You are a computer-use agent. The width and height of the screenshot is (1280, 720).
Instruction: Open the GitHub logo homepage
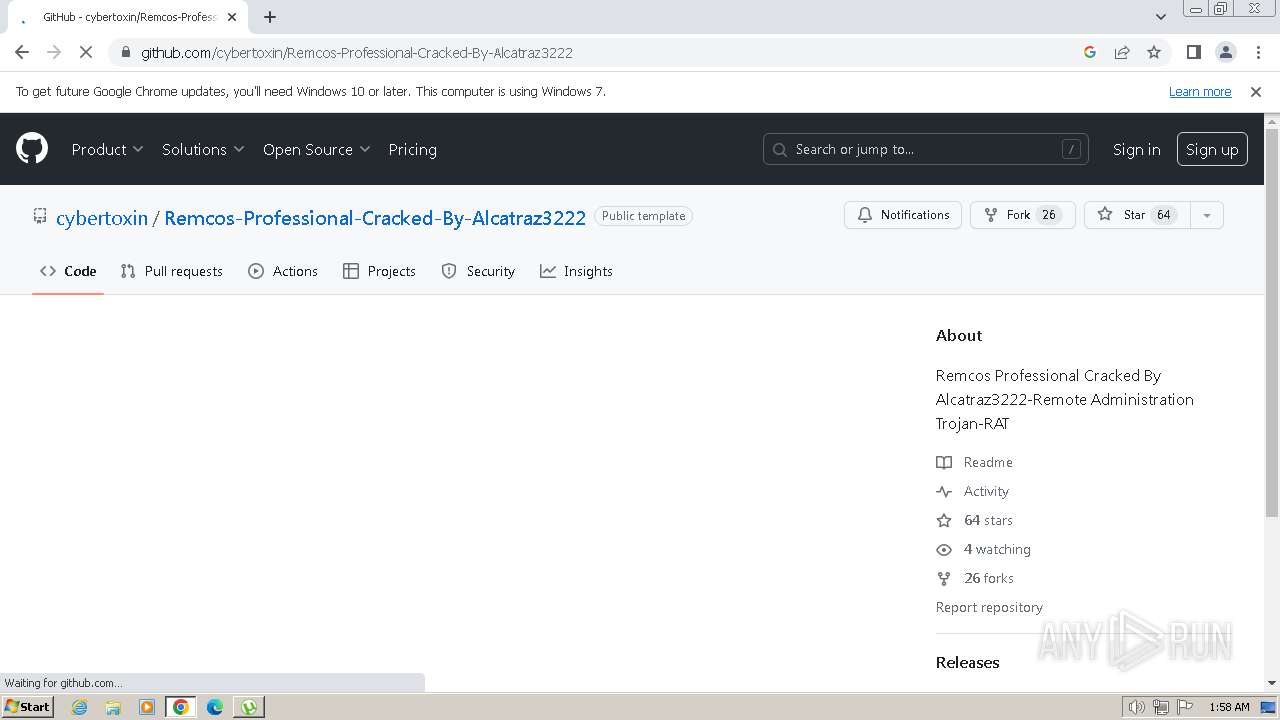[32, 149]
